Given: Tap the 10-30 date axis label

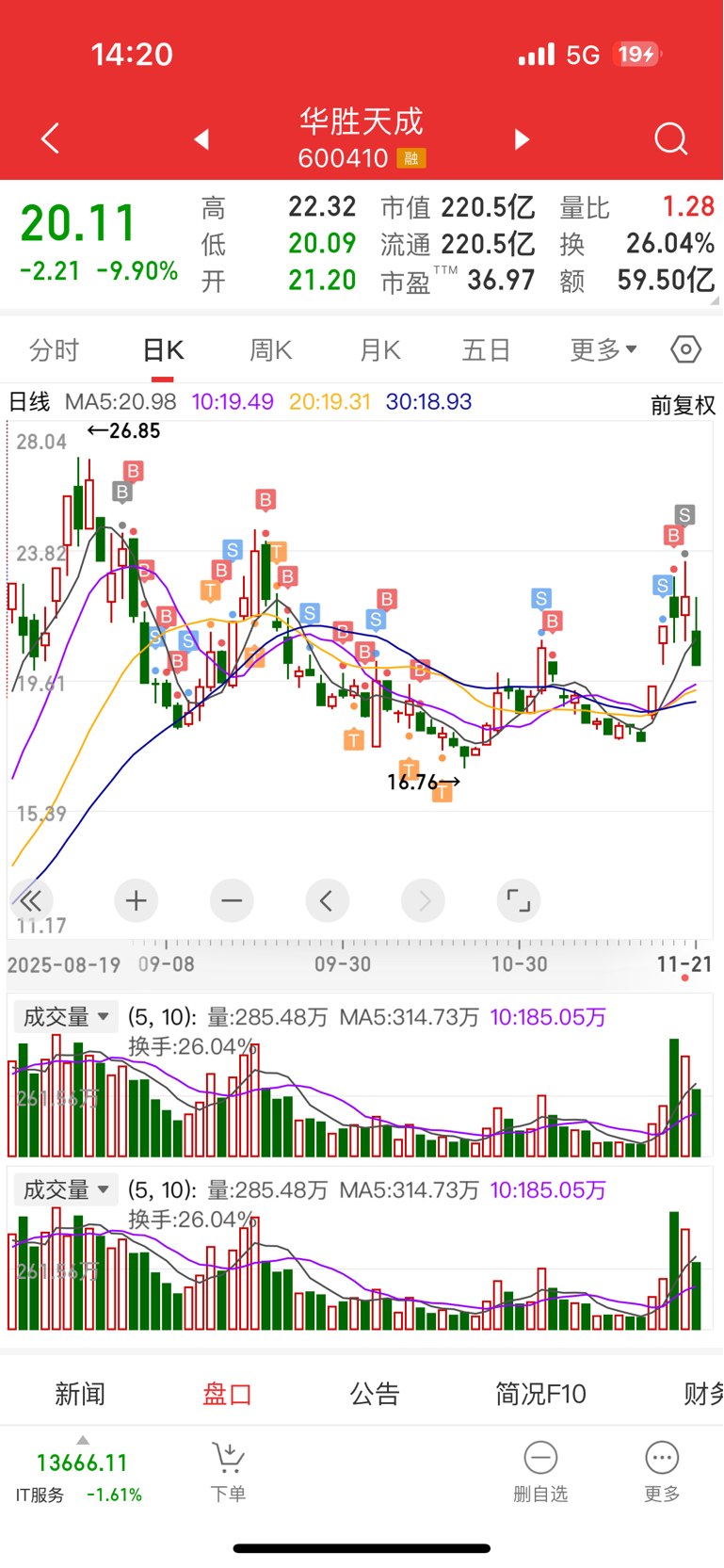Looking at the screenshot, I should (x=519, y=964).
